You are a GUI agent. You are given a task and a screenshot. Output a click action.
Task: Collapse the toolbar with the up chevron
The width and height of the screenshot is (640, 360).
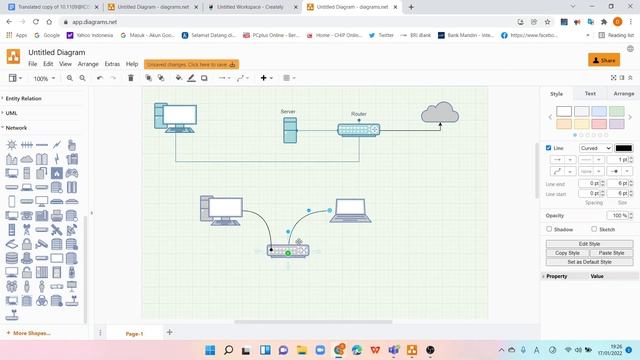click(631, 78)
